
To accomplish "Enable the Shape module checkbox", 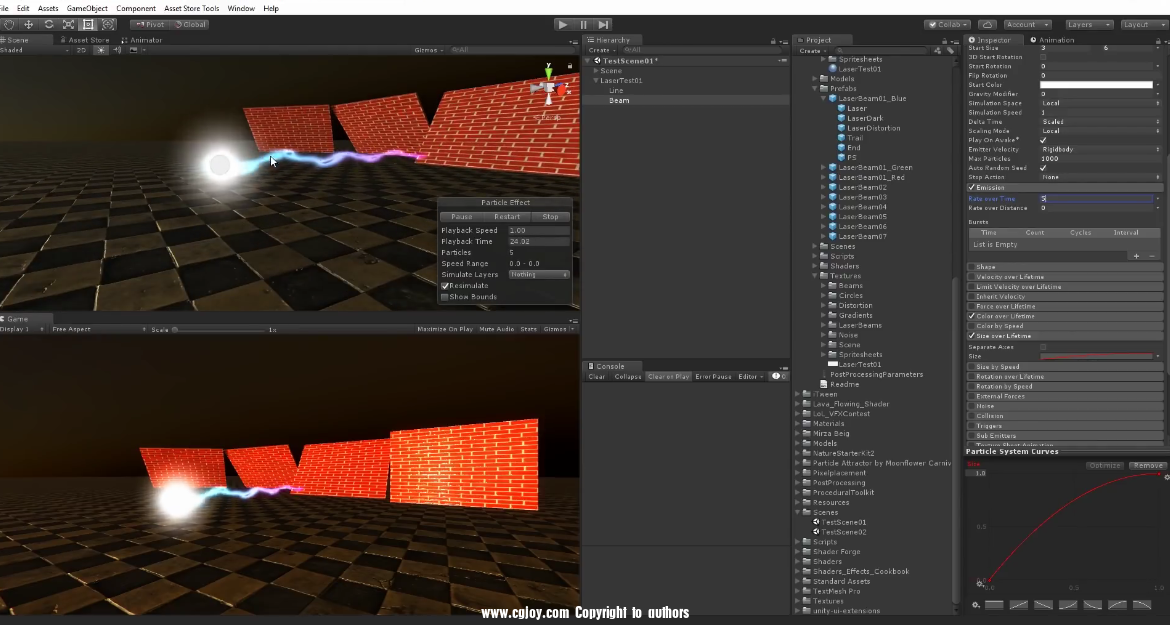I will pos(971,267).
